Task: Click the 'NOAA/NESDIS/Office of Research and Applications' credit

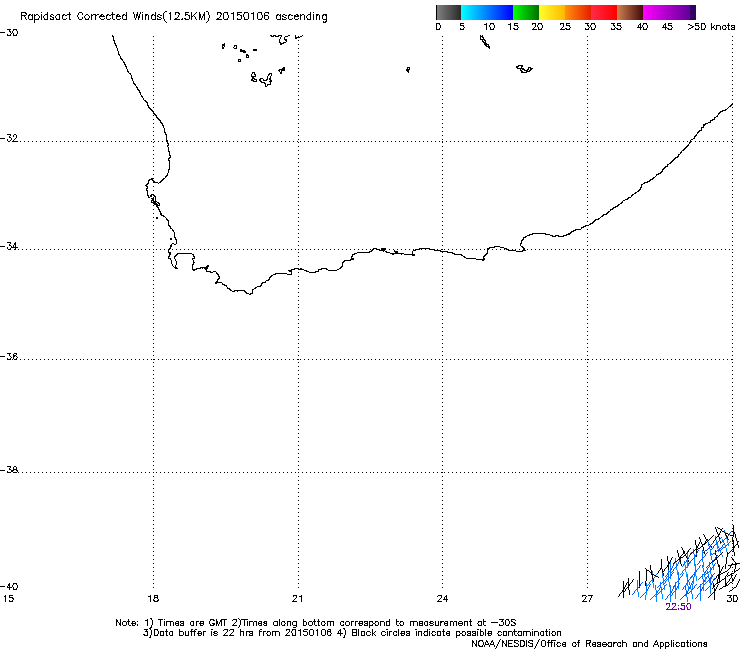Action: pos(589,644)
